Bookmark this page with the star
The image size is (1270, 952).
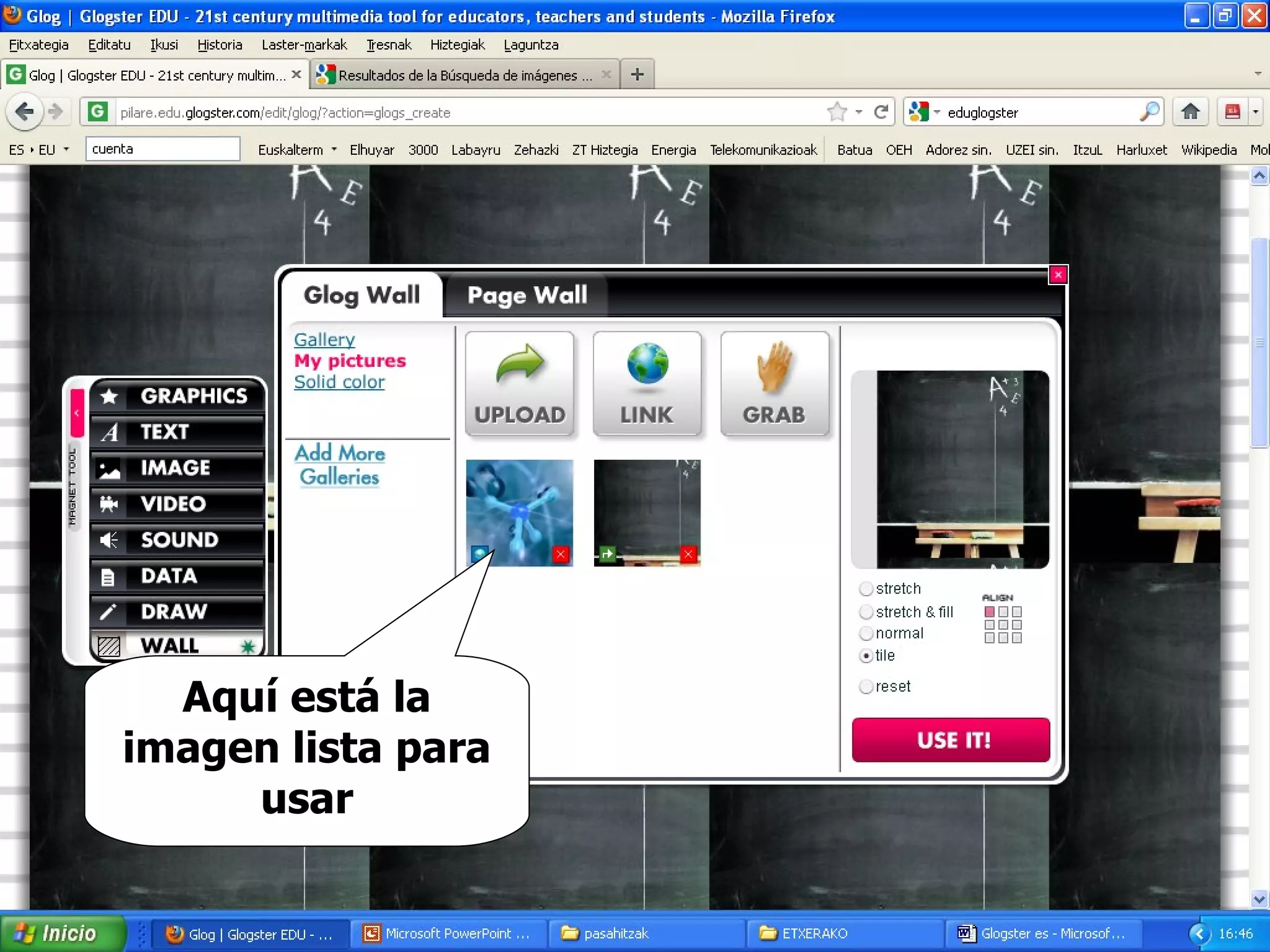coord(837,112)
